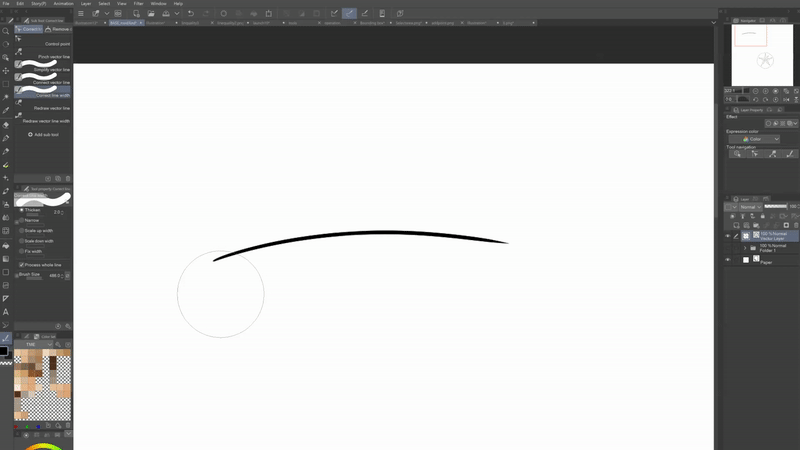Select the Correct line tool in toolbar
Screen dimensions: 800x450
point(6,338)
